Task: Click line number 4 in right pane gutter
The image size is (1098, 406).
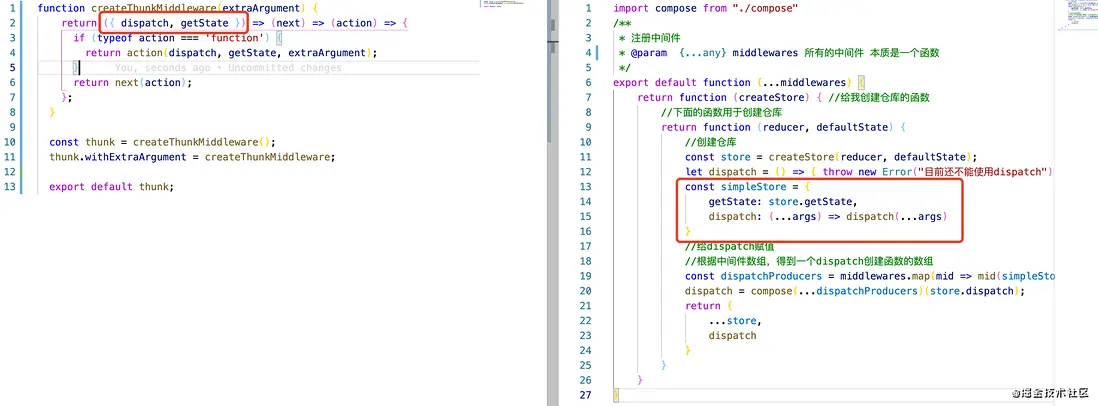Action: coord(588,52)
